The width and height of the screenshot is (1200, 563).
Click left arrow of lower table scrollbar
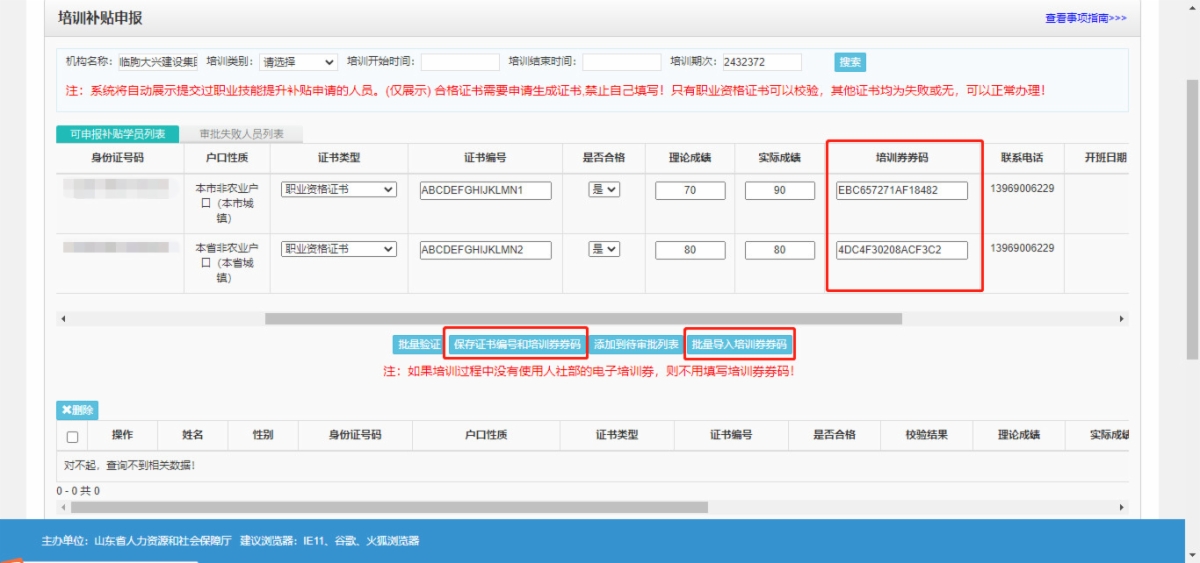coord(64,508)
